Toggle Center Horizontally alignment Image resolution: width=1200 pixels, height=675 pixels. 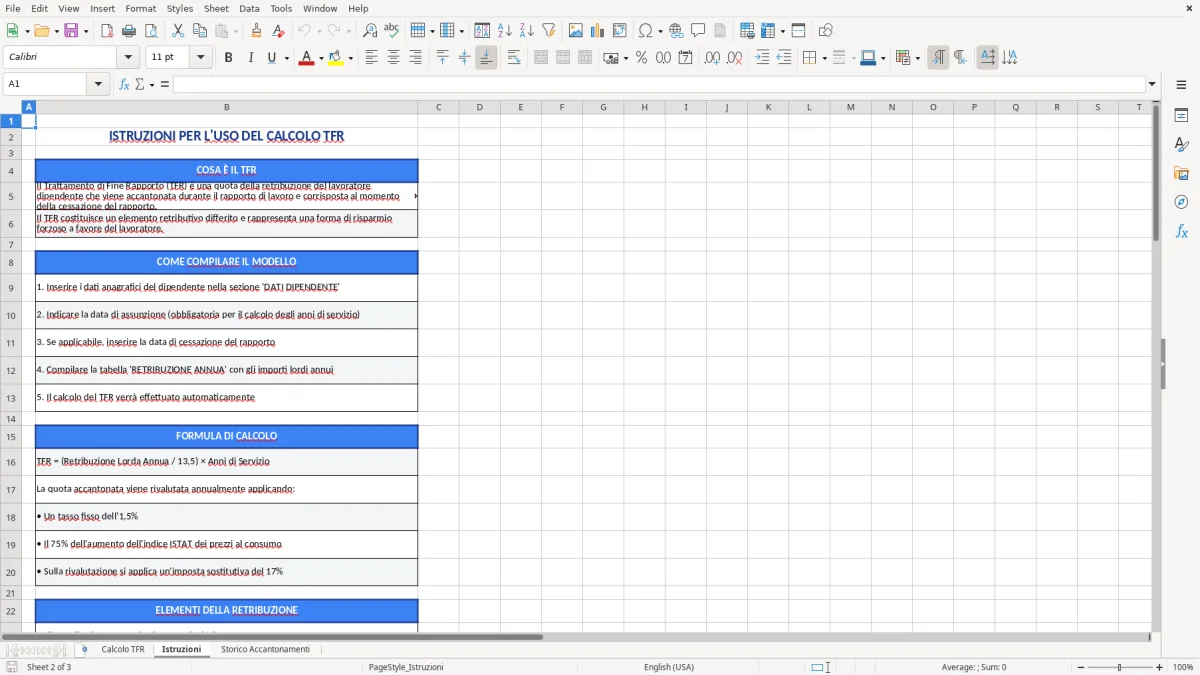[x=393, y=58]
